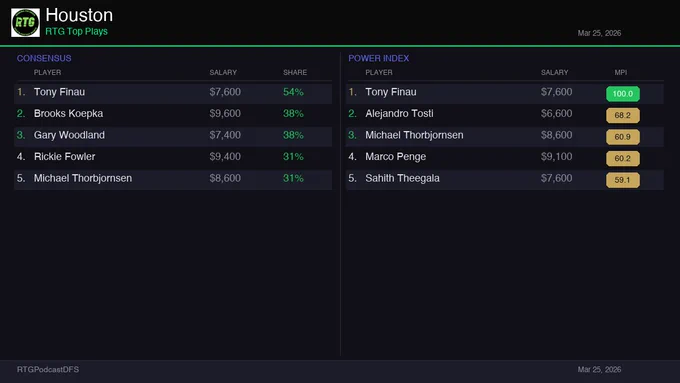Click the 60.2 MPI badge for Penge
Screen dimensions: 680x383
(x=622, y=158)
